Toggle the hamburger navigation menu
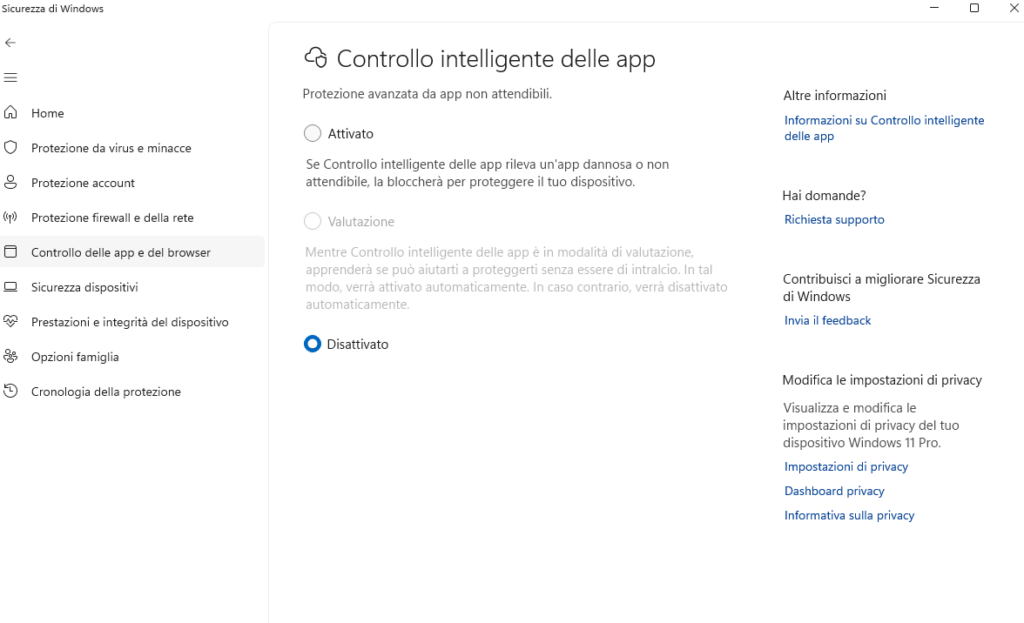 11,78
